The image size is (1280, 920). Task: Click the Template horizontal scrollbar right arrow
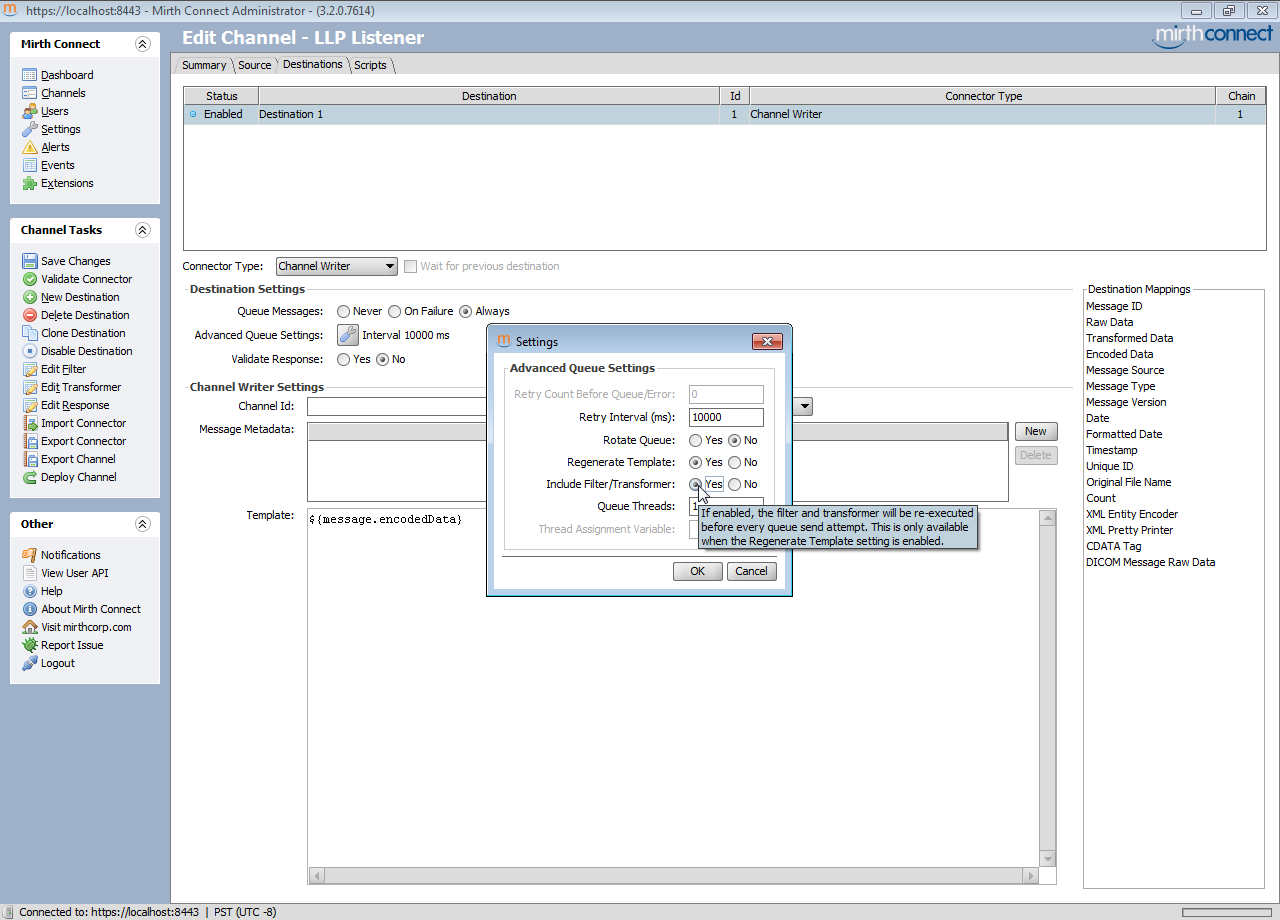pos(1032,876)
